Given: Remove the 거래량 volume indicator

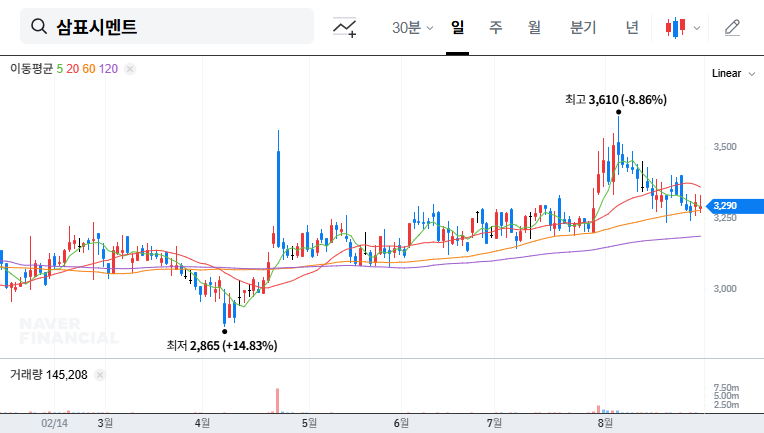Looking at the screenshot, I should pos(99,375).
